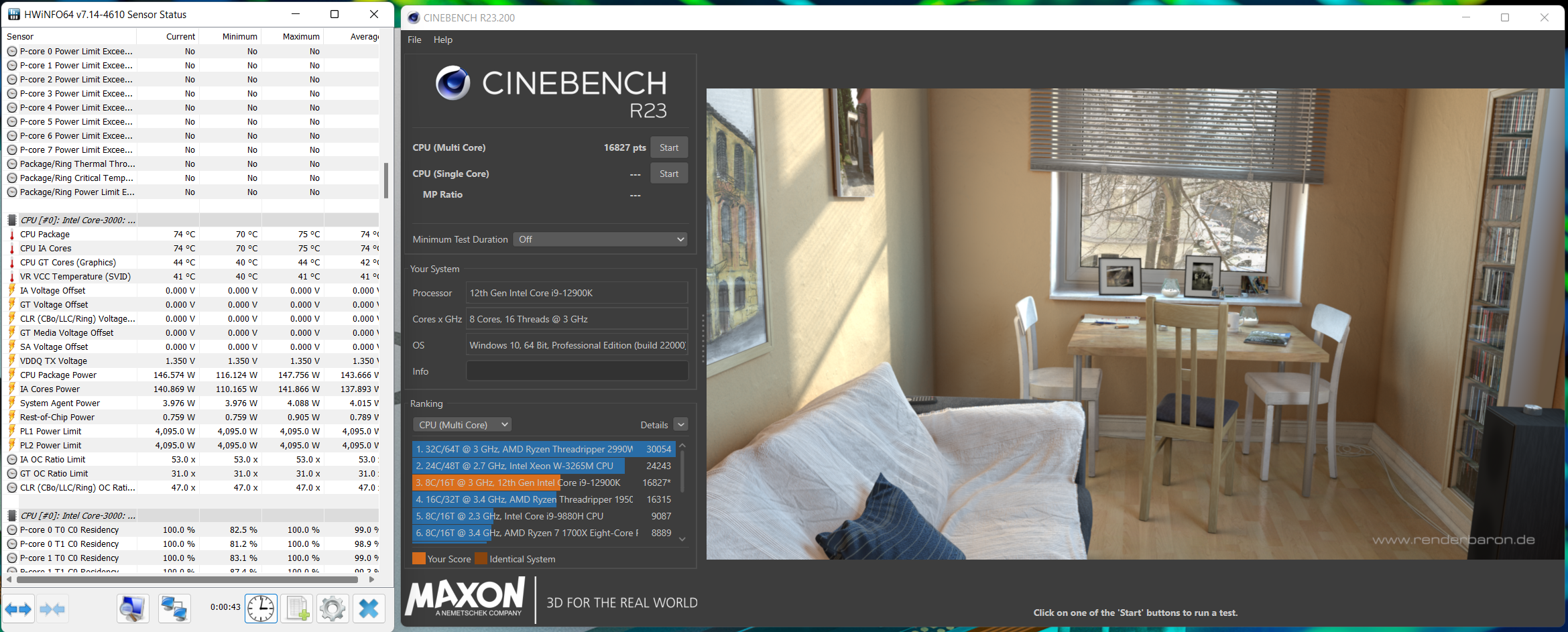
Task: Click the rendered room image preview
Action: click(x=1135, y=324)
